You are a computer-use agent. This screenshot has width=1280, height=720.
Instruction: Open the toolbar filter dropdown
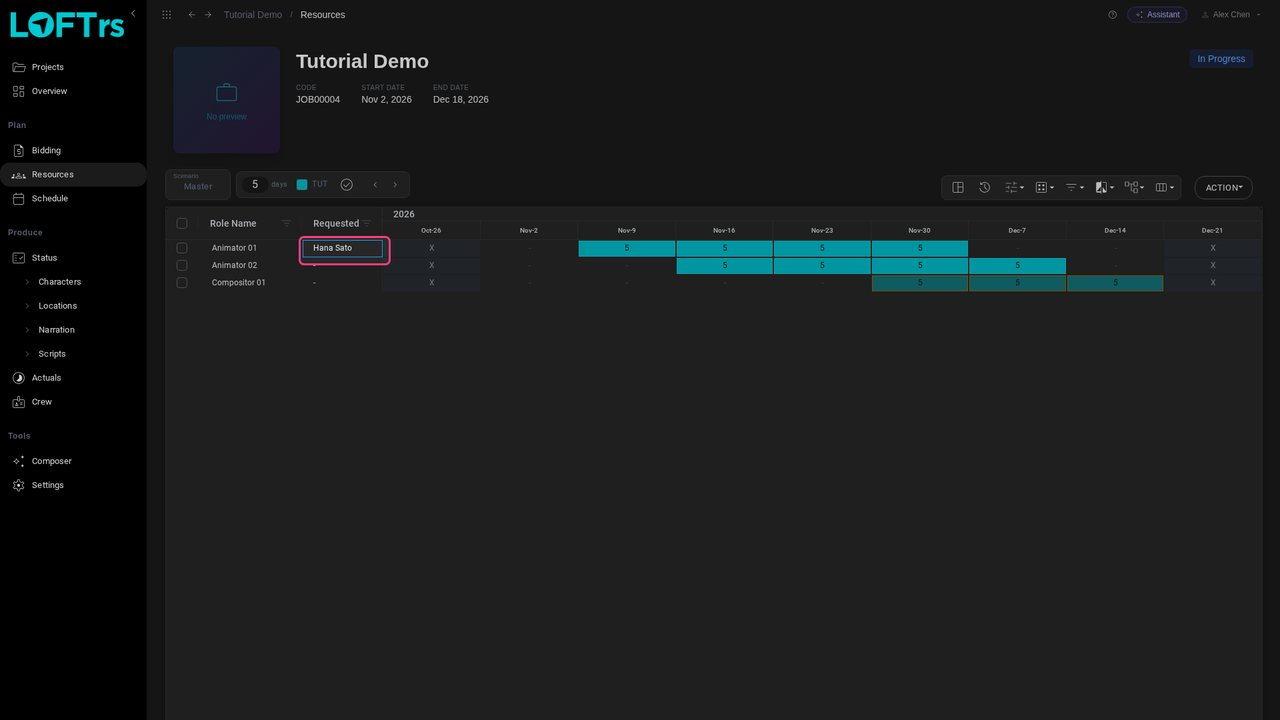[1074, 187]
